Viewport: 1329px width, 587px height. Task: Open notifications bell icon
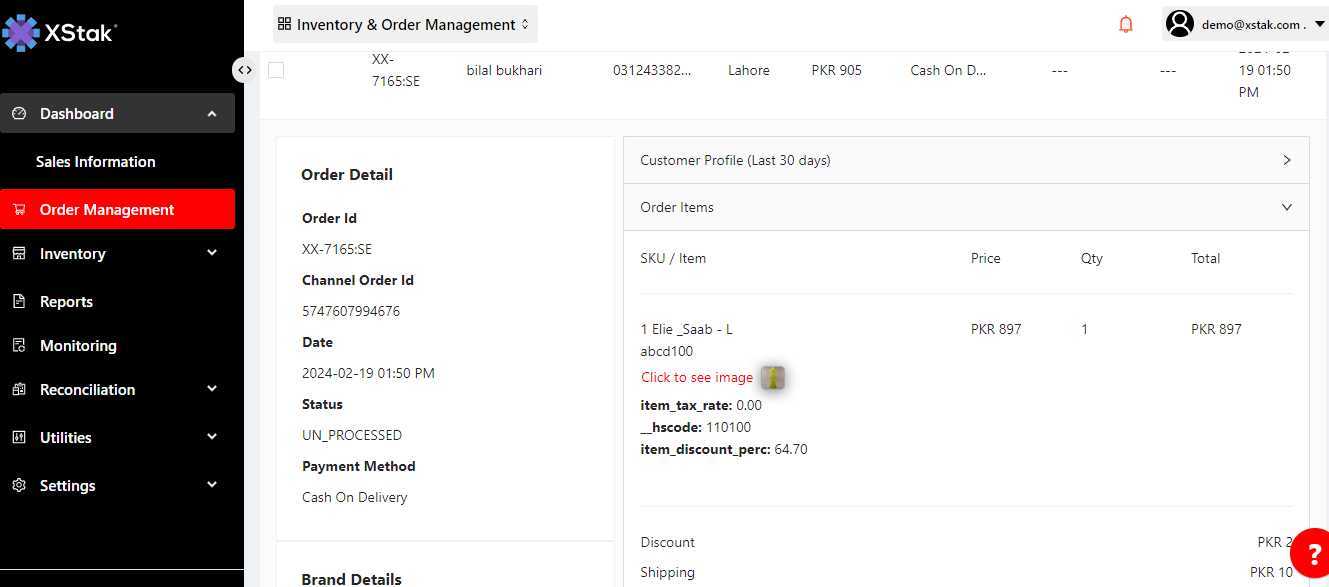coord(1126,24)
